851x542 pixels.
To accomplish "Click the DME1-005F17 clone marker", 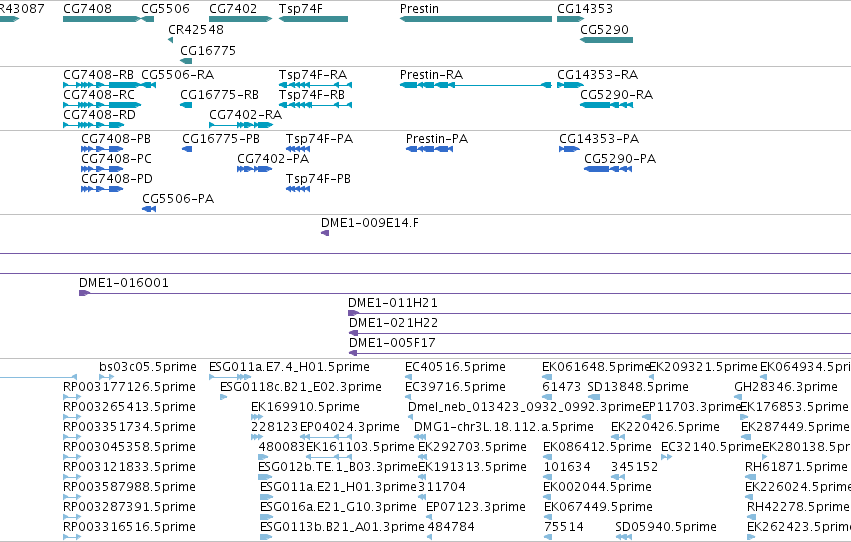I will [353, 354].
